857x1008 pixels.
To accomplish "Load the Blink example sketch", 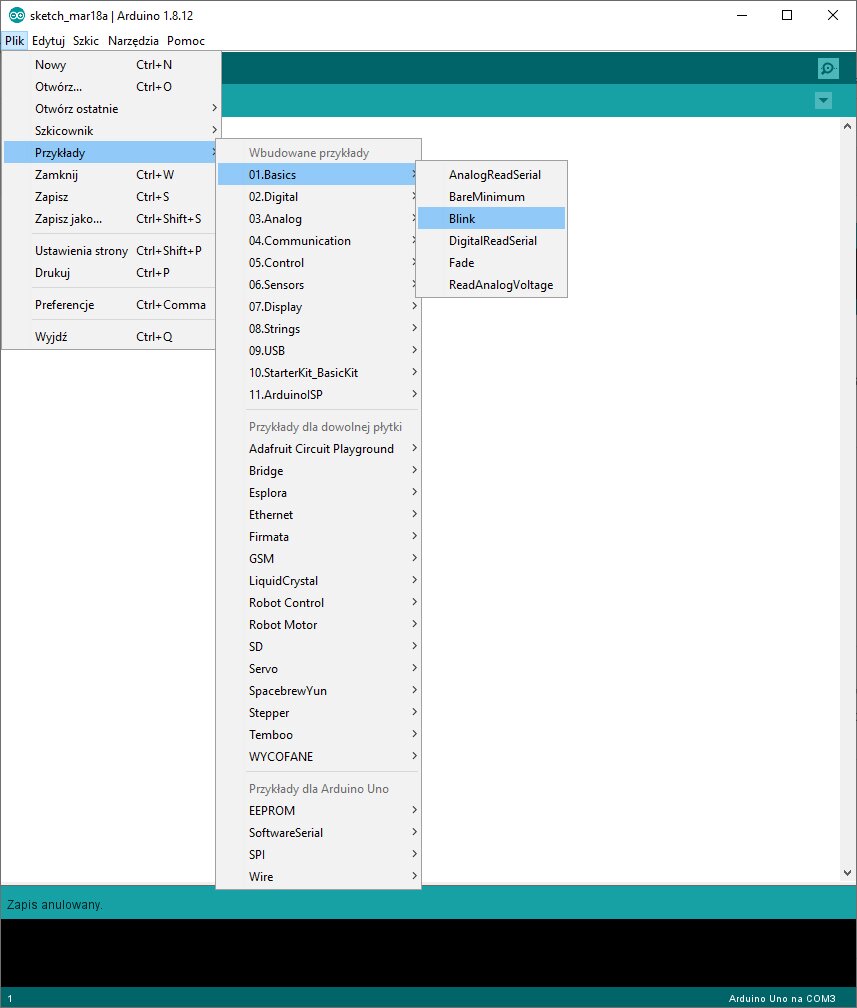I will (x=492, y=219).
